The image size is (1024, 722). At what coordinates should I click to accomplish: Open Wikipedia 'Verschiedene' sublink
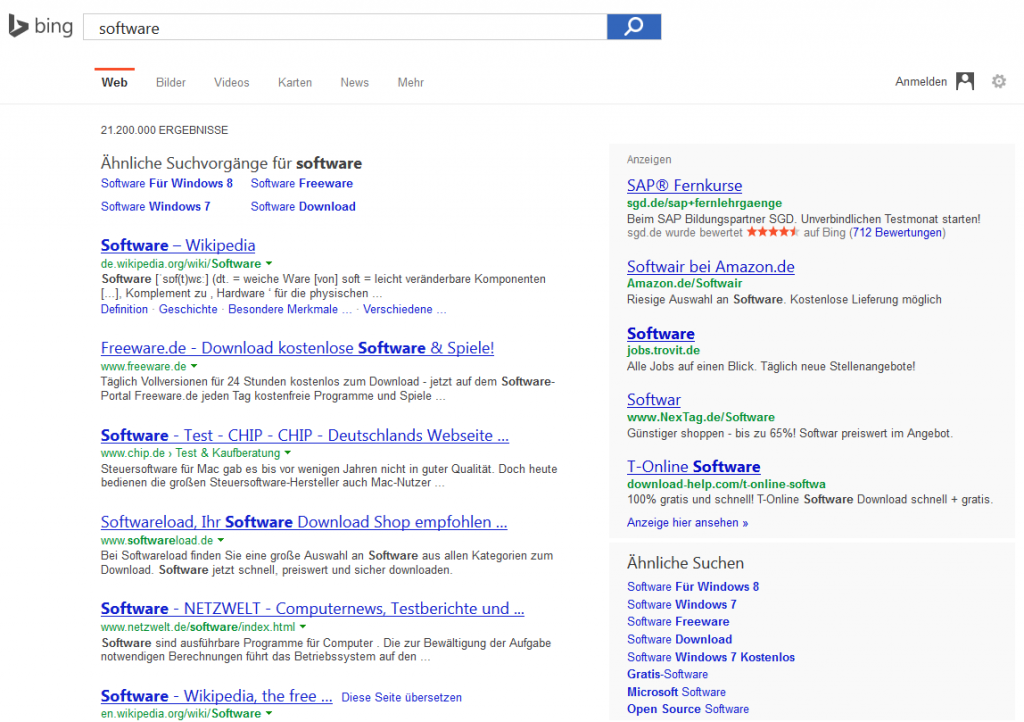(x=405, y=309)
